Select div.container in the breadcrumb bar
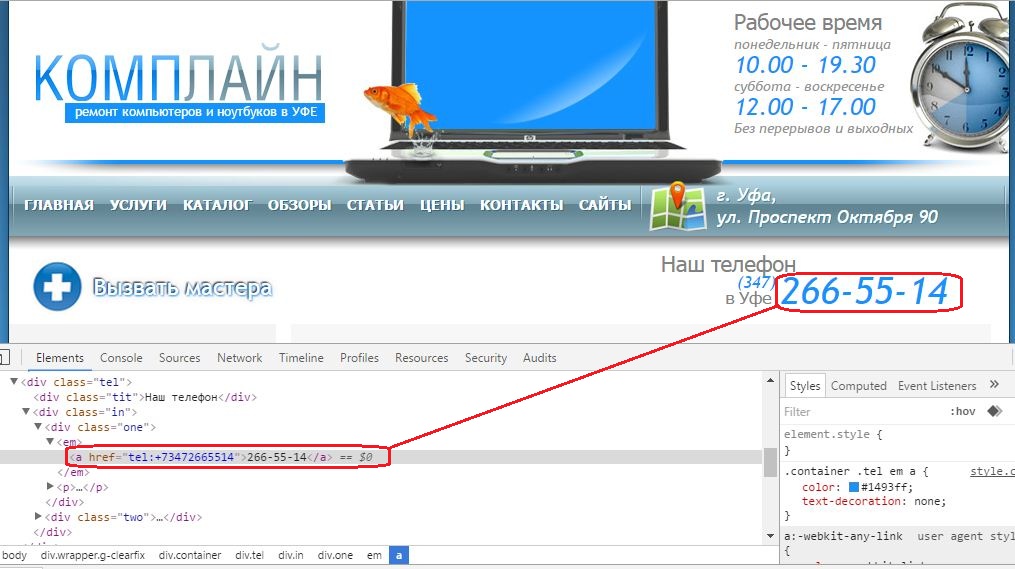The width and height of the screenshot is (1015, 569). (x=190, y=555)
